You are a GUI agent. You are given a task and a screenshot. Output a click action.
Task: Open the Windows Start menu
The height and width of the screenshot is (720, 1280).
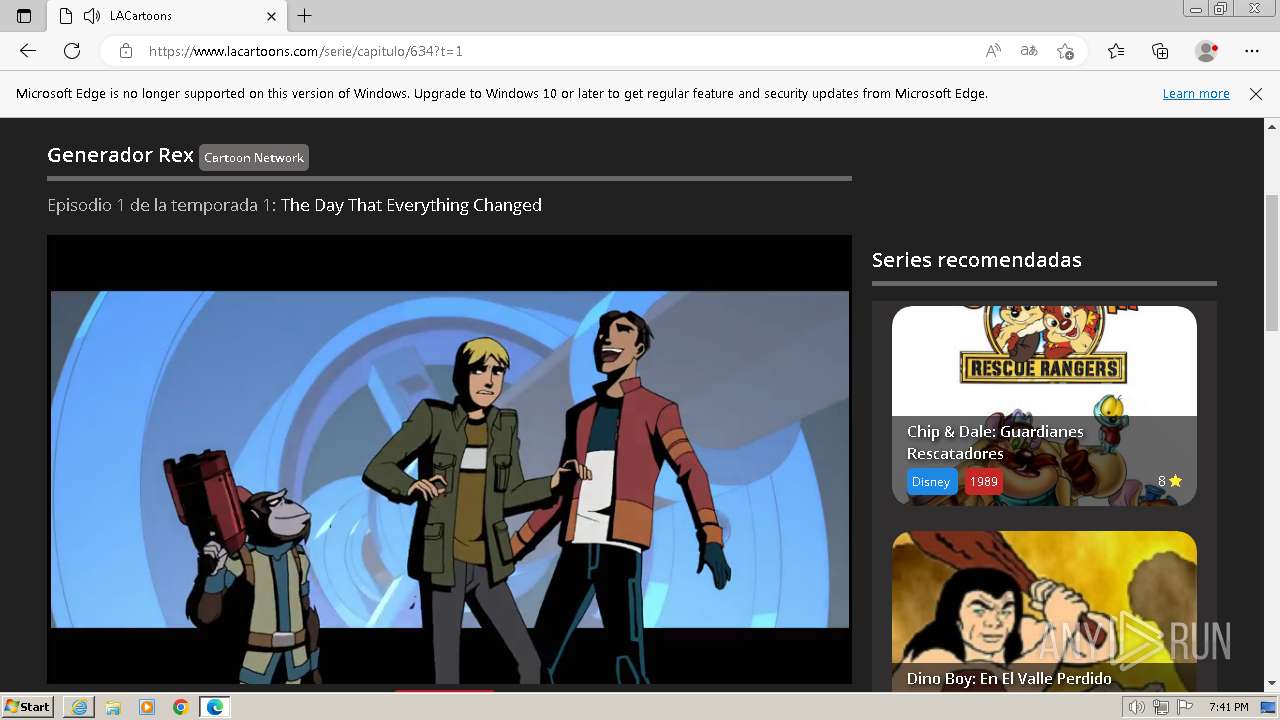point(27,707)
